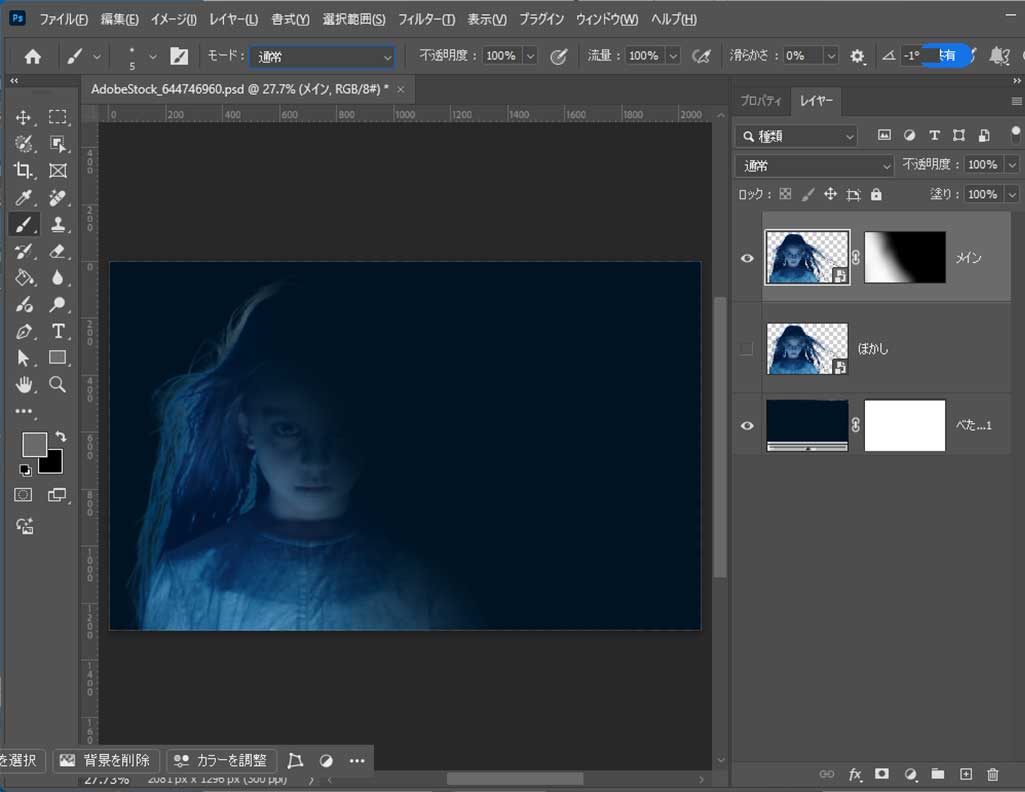Open the layer filter 種類 dropdown

(796, 136)
